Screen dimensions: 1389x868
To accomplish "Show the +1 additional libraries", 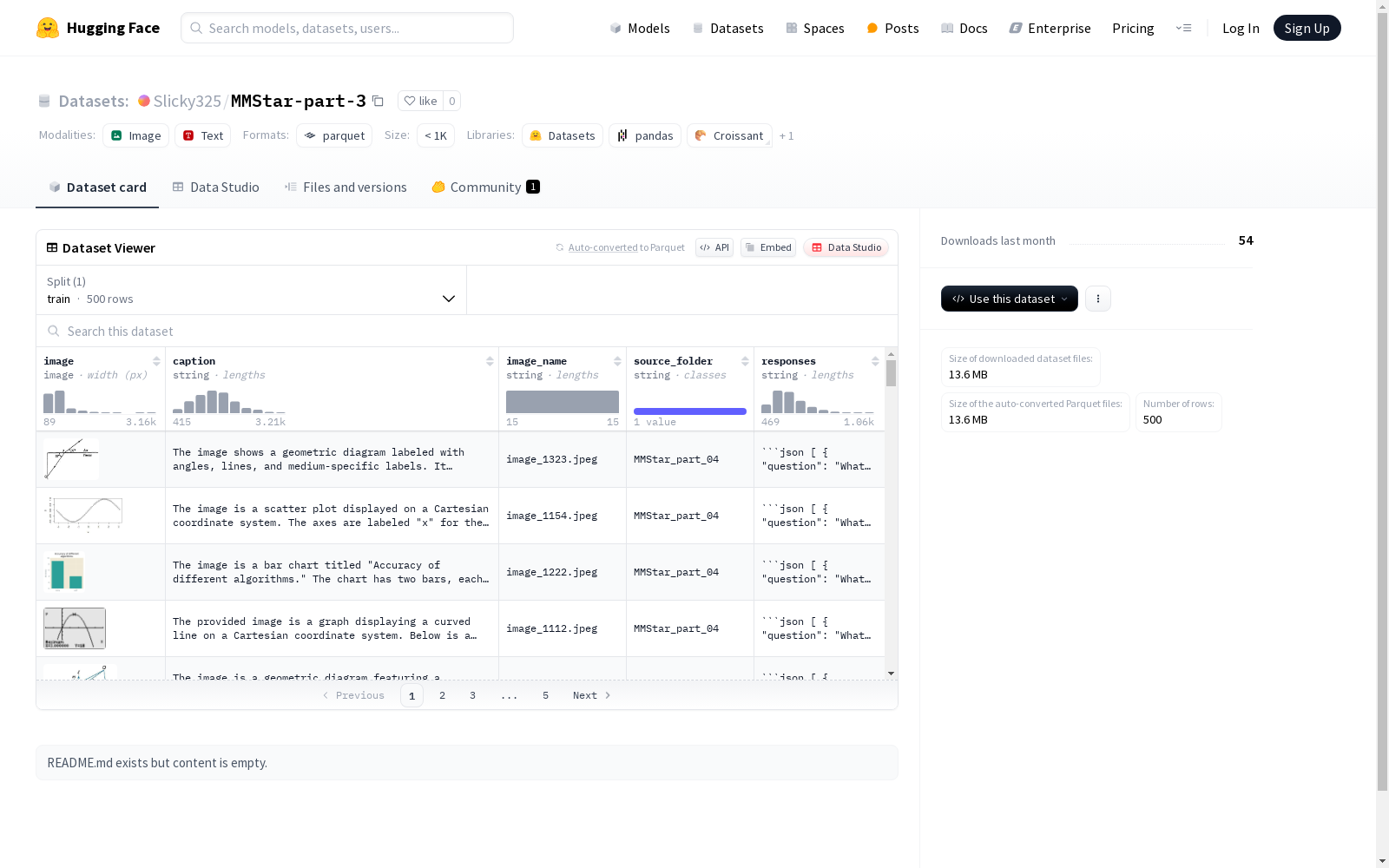I will [x=787, y=135].
